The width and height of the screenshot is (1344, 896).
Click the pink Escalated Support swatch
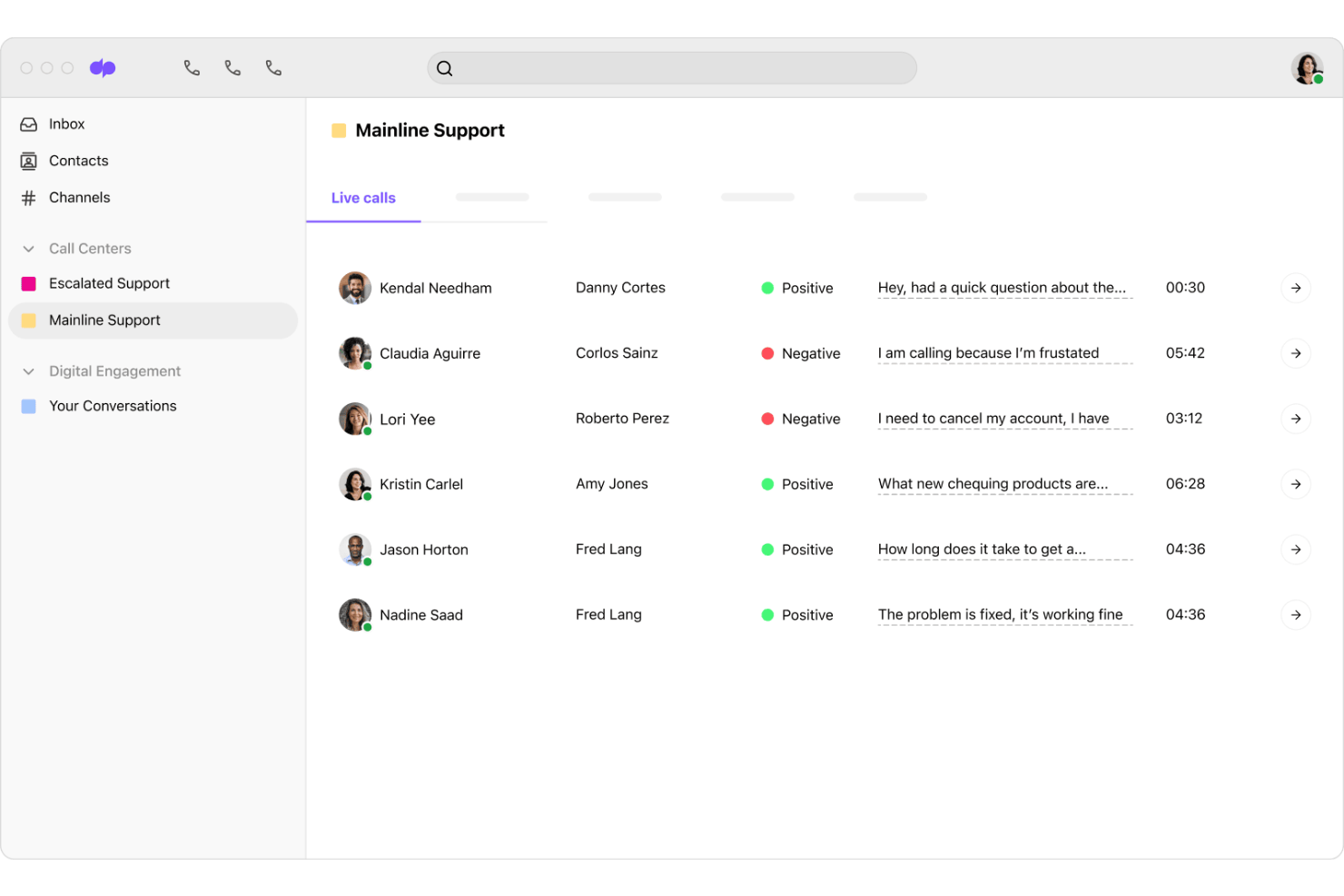point(29,284)
